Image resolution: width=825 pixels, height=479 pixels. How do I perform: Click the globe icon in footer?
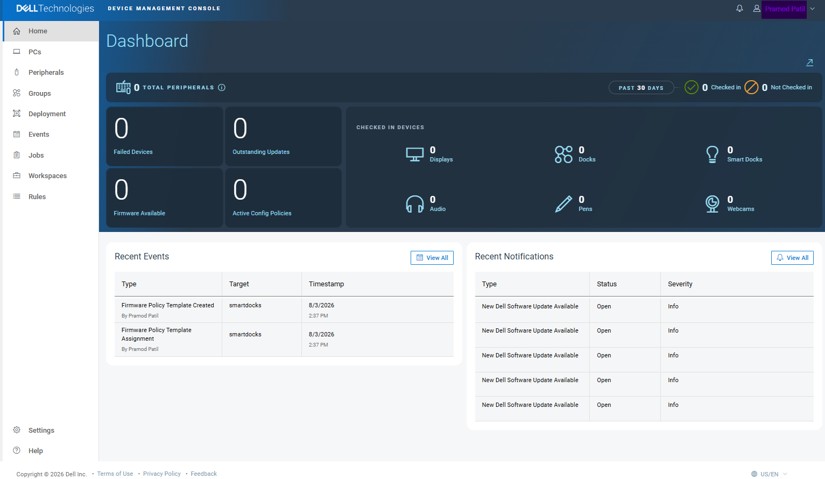[x=754, y=474]
